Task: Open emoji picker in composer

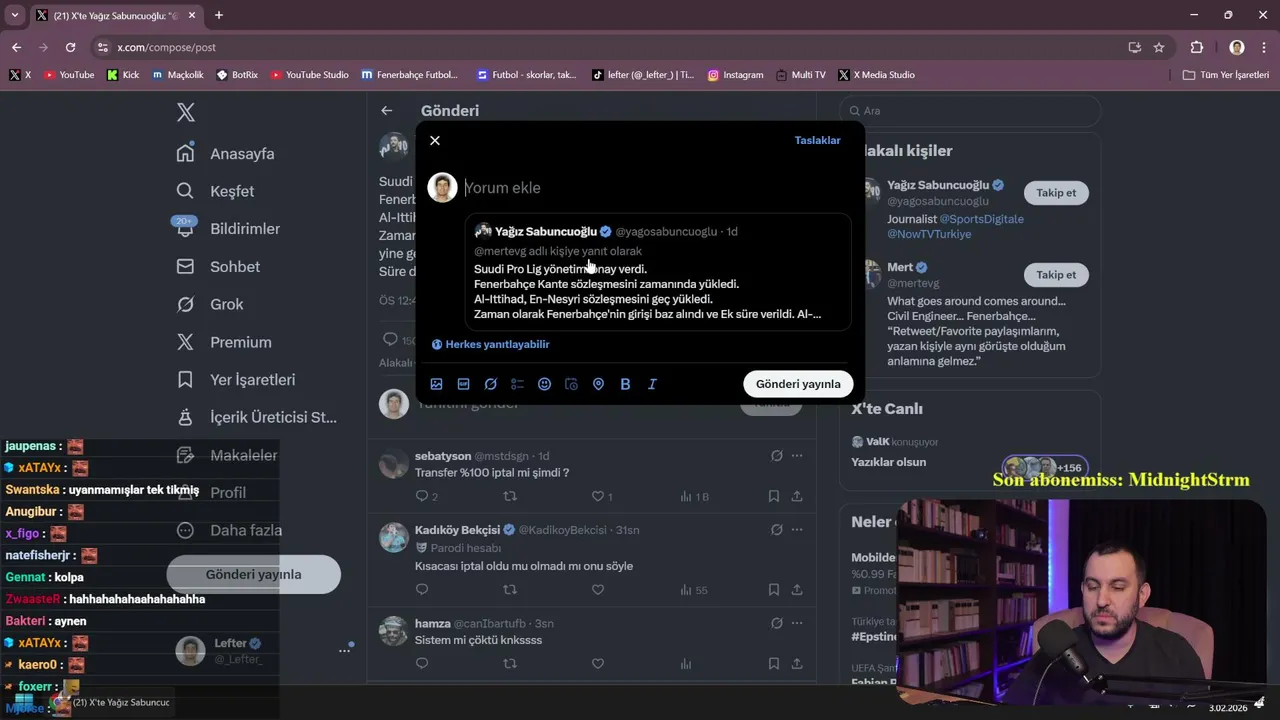Action: [544, 384]
